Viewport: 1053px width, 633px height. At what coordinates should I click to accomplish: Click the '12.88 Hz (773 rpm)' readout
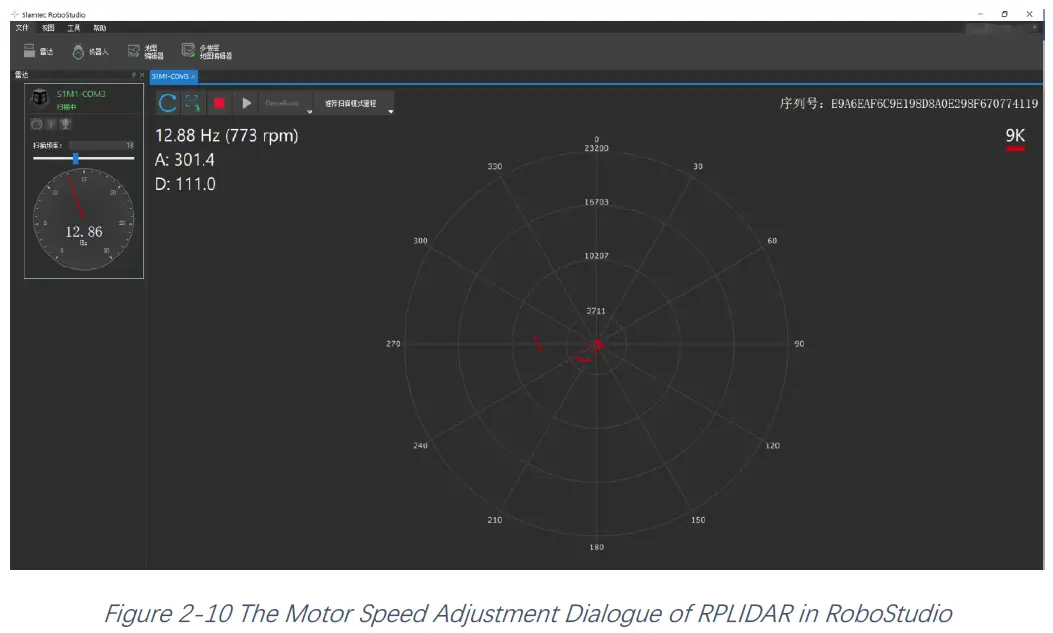[x=226, y=136]
